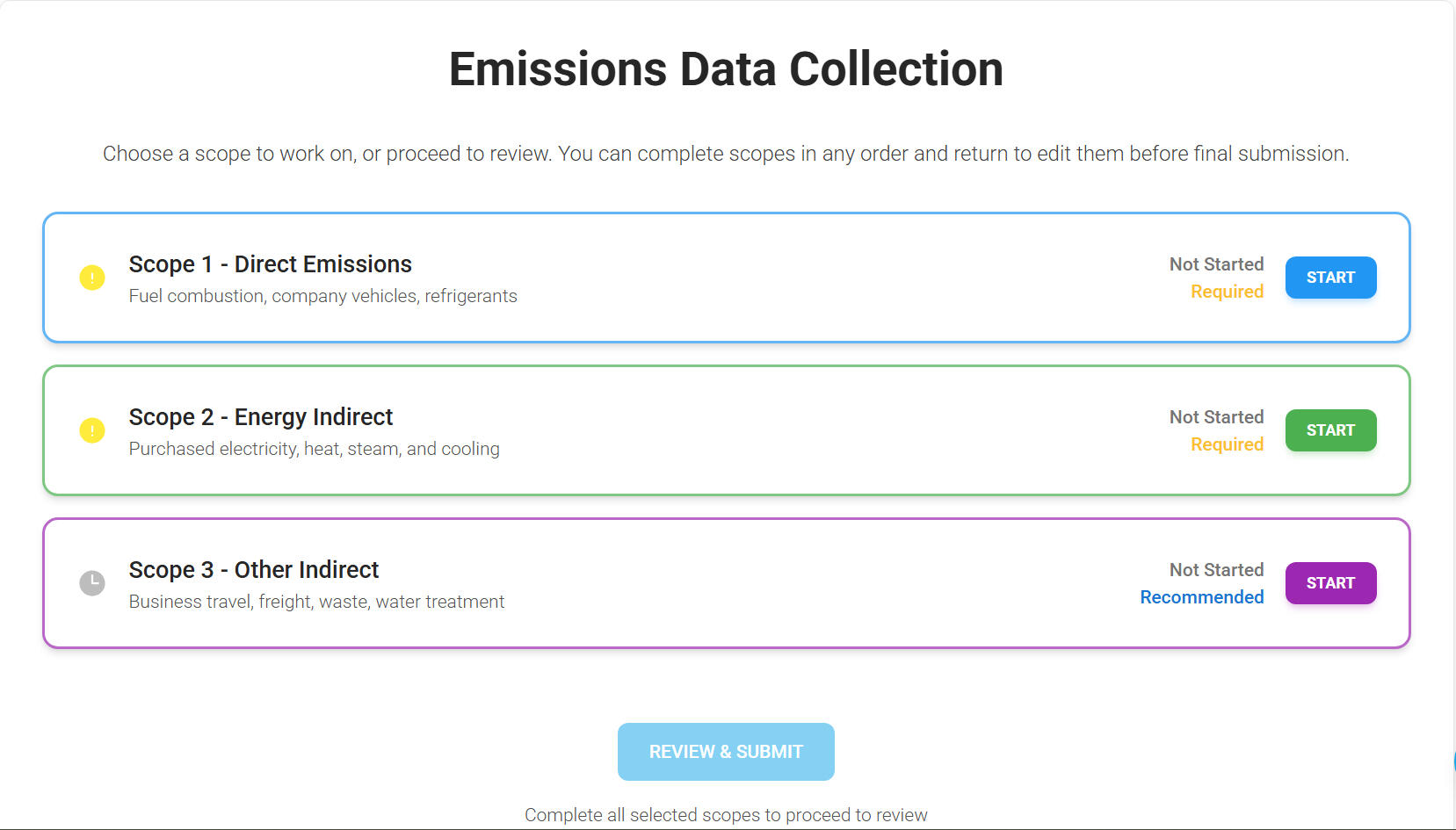Click the fuel combustion description under Scope 1
This screenshot has width=1456, height=830.
(322, 296)
